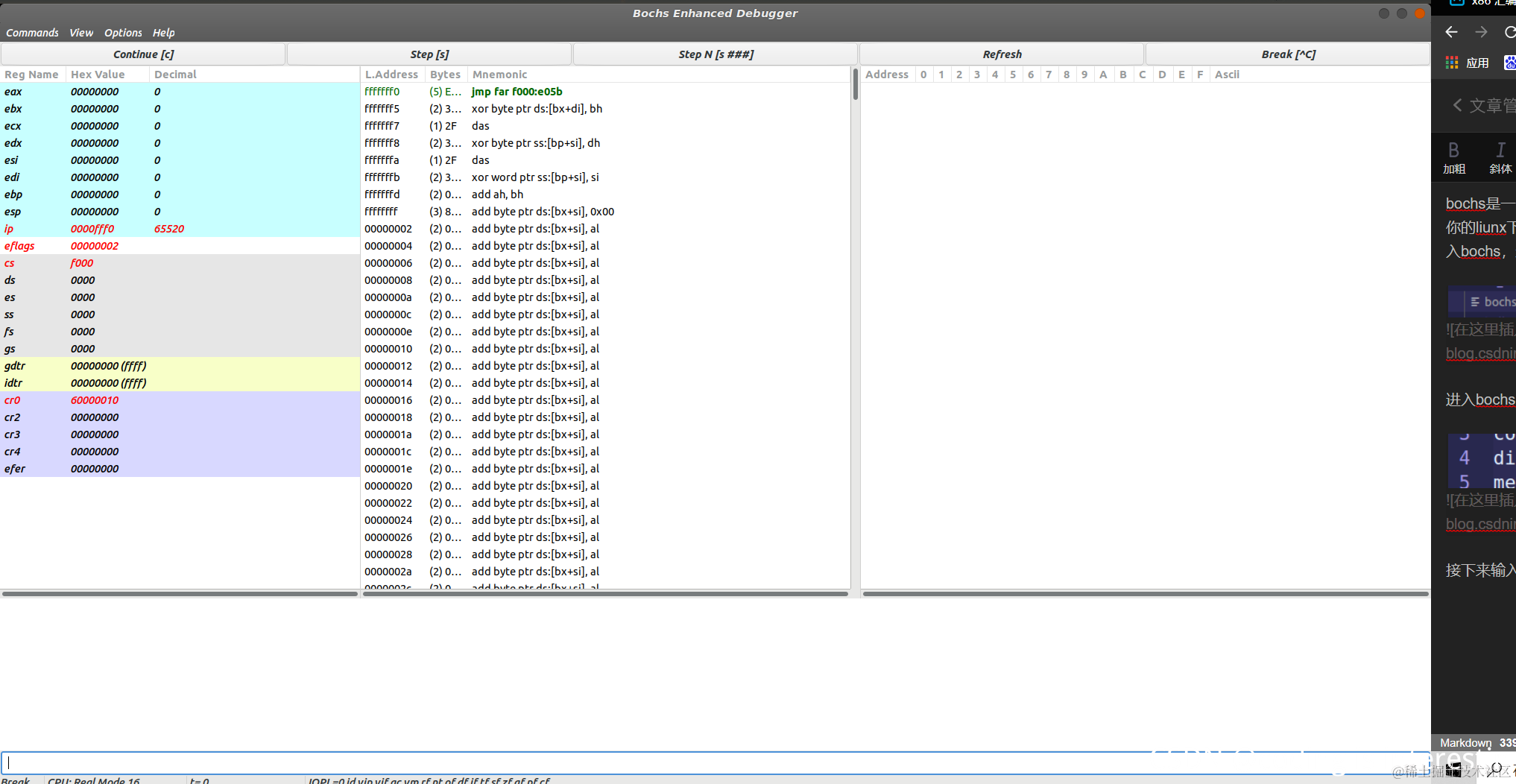Click the Step N [s ###] button
The image size is (1516, 784).
pos(716,54)
